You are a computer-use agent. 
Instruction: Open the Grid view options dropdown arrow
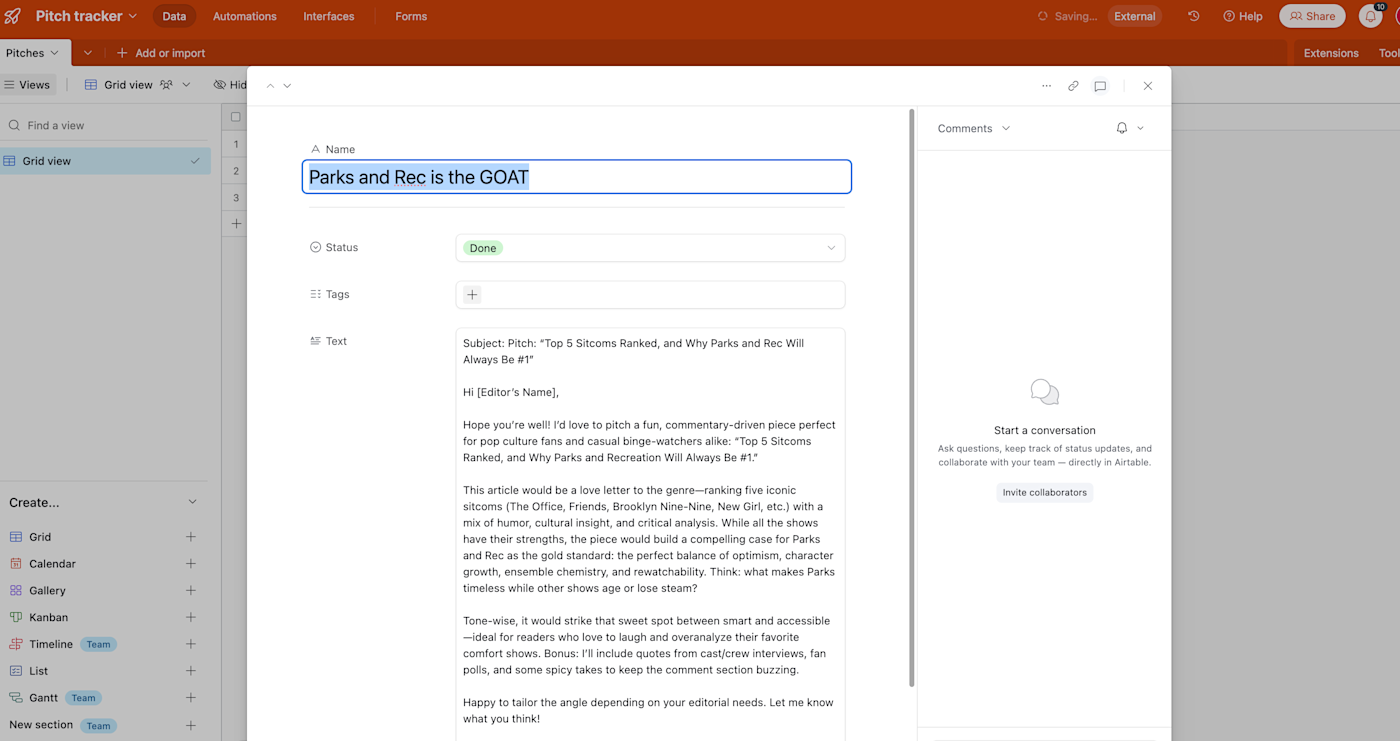pos(186,85)
